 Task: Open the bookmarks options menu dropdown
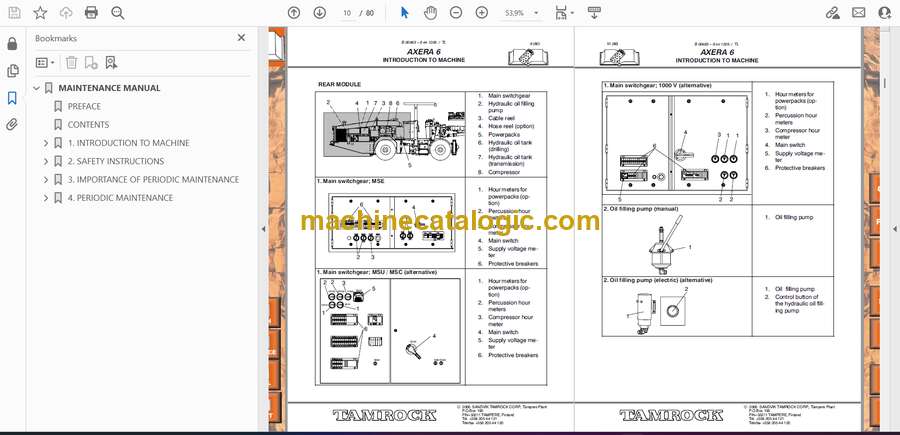tap(45, 63)
